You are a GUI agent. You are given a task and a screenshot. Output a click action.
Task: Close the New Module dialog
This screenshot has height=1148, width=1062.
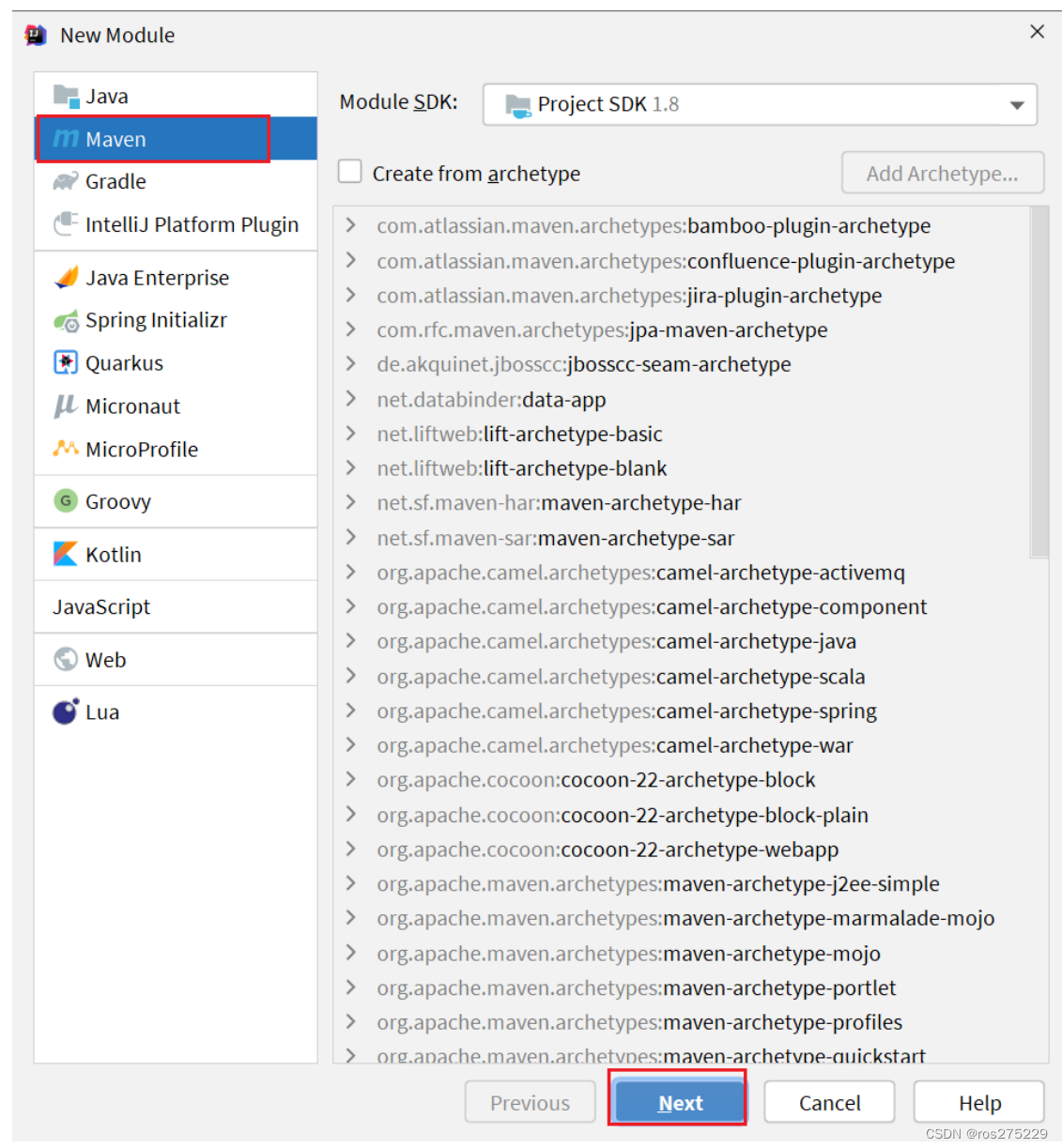pyautogui.click(x=1037, y=32)
